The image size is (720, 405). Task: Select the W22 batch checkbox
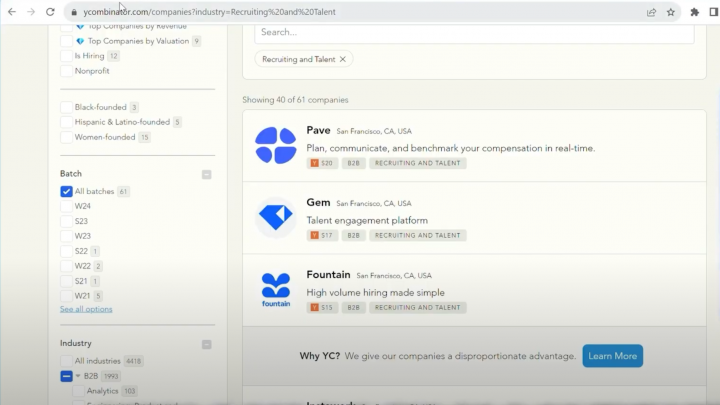[66, 266]
